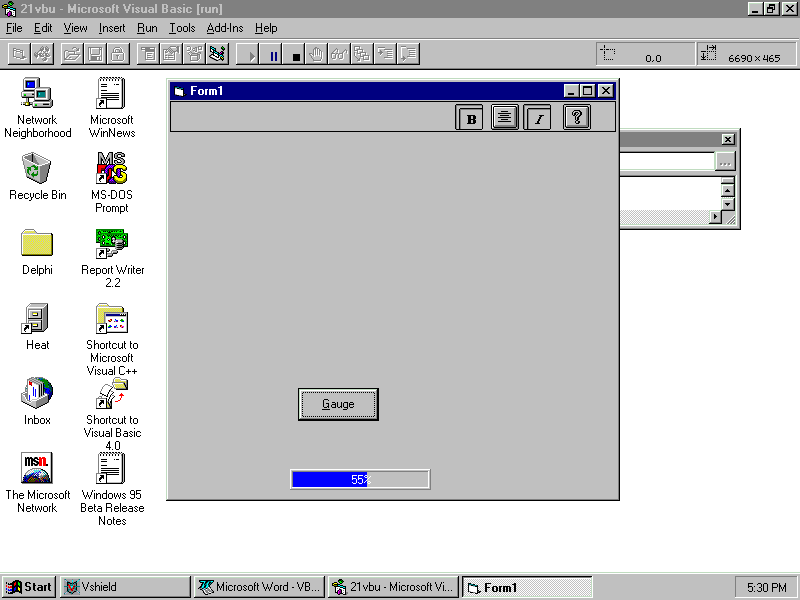Toggle the Bold (B) button in Form1
This screenshot has height=600, width=800.
(x=470, y=118)
